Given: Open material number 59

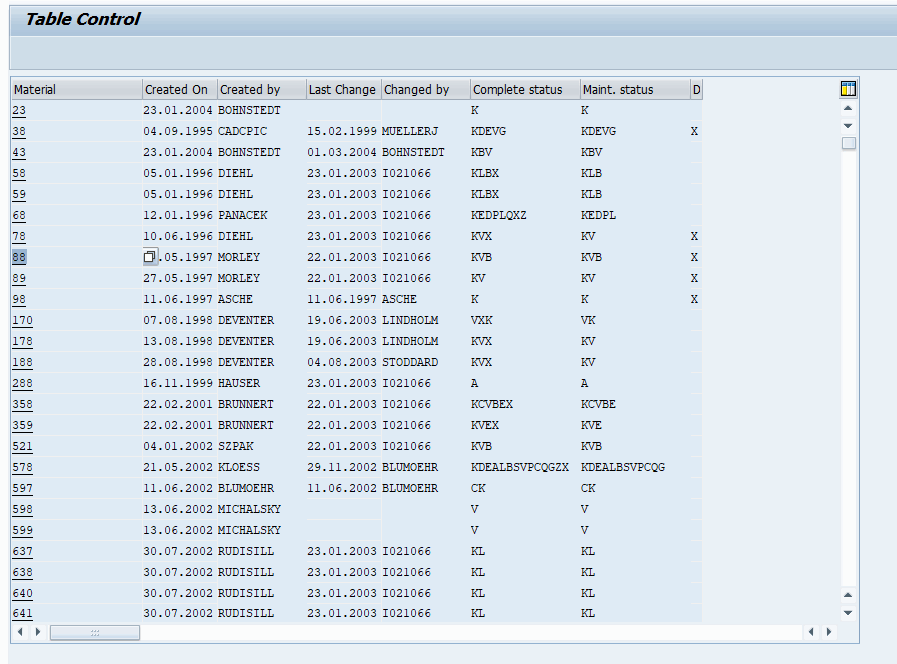Looking at the screenshot, I should pos(19,194).
